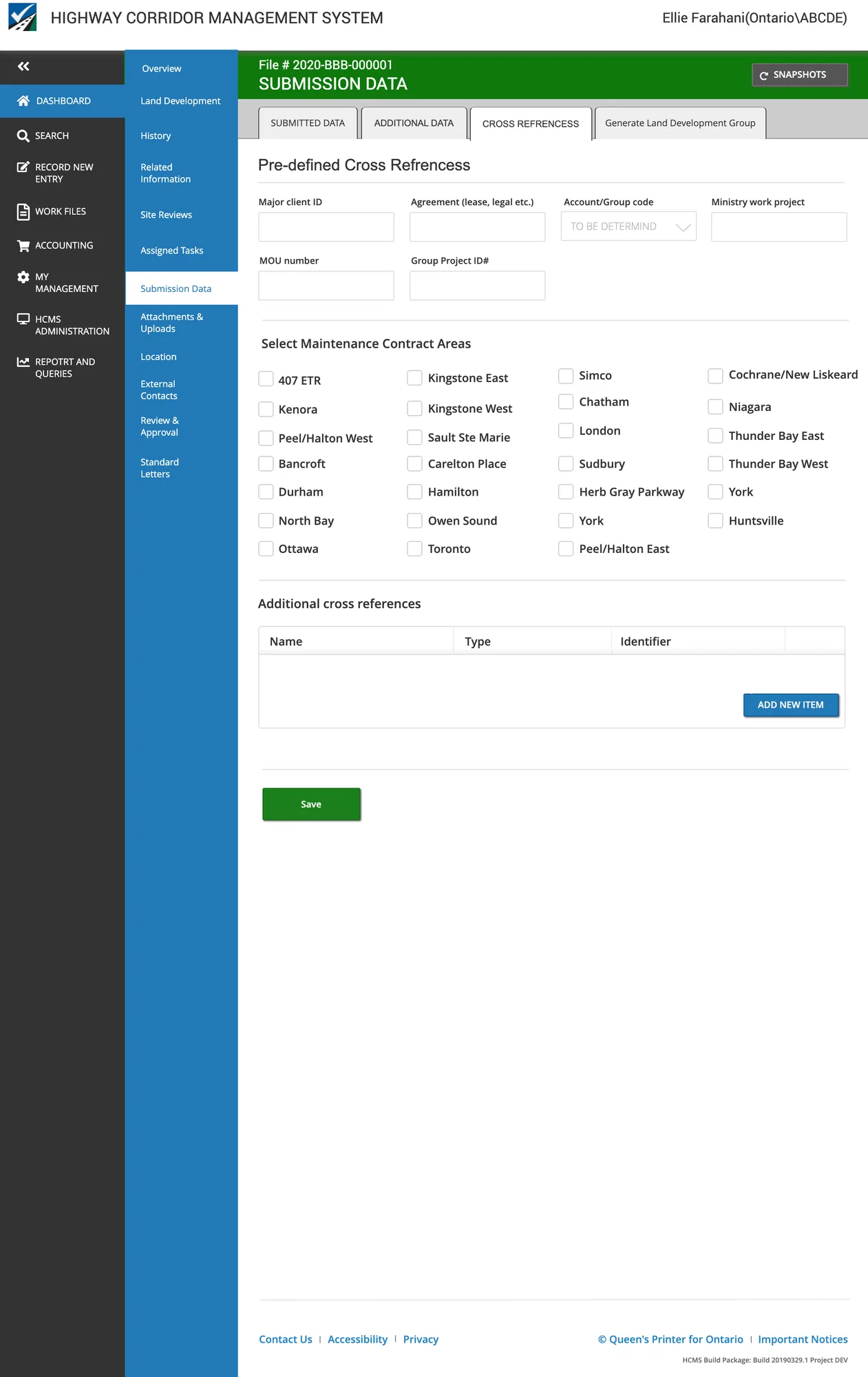Open the Account/Group code dropdown
This screenshot has width=868, height=1377.
point(628,227)
